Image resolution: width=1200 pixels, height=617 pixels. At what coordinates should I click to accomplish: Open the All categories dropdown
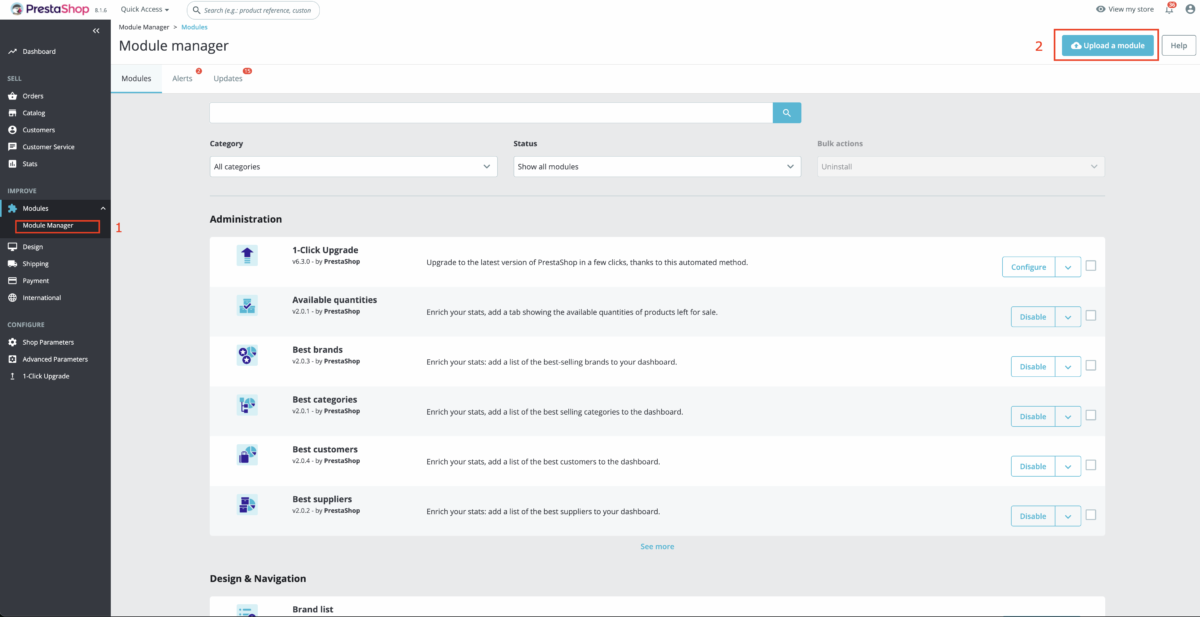353,166
